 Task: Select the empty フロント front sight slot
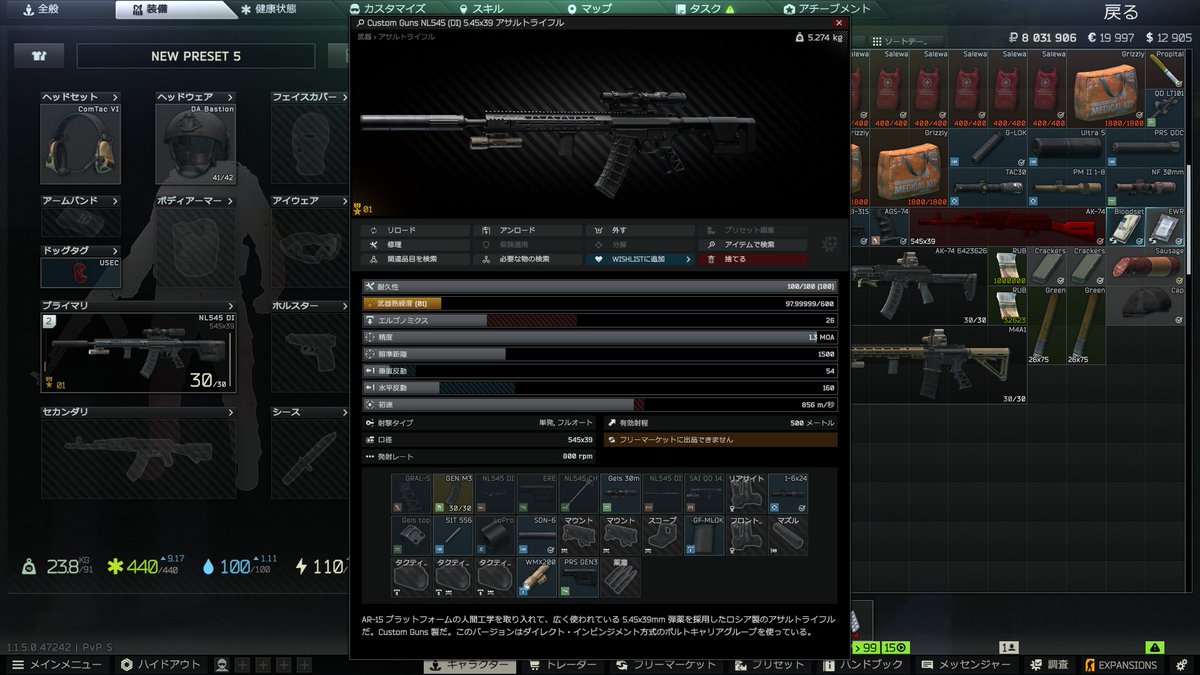(x=745, y=536)
